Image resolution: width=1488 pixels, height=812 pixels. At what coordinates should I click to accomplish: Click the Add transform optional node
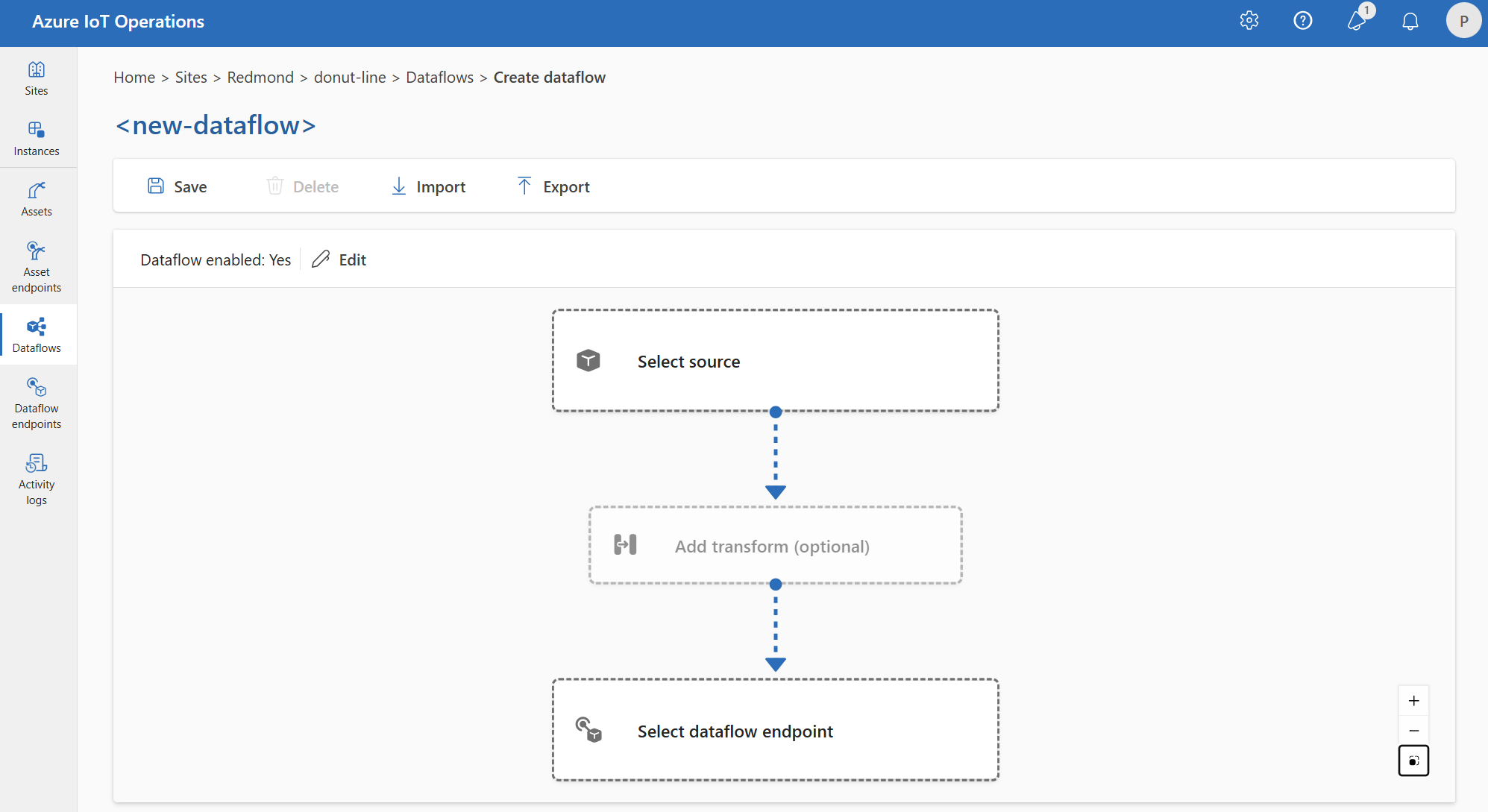(775, 546)
